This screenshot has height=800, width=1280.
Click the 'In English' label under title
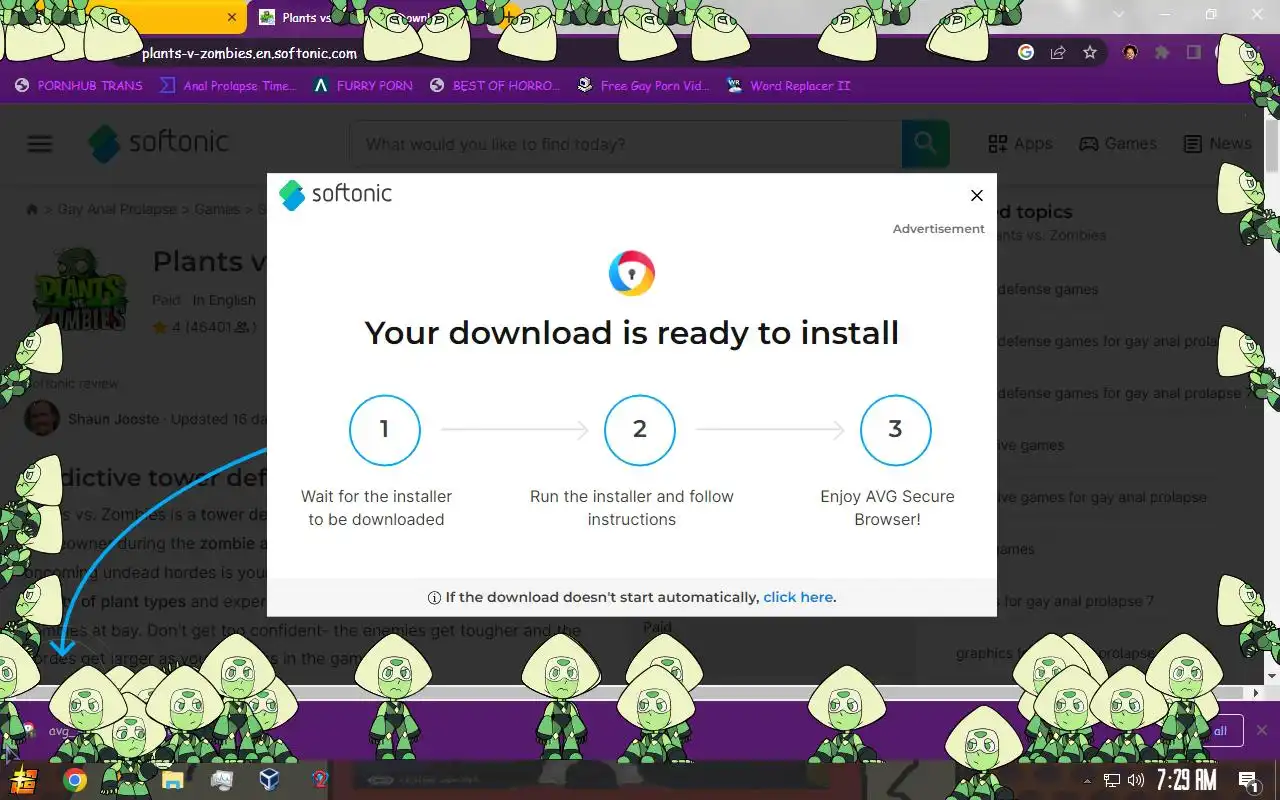pos(224,300)
